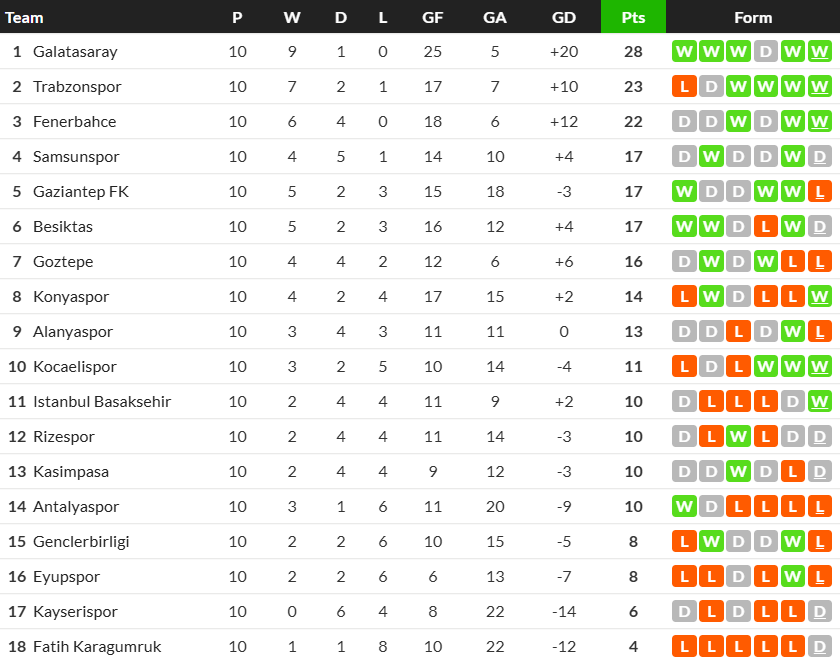This screenshot has width=840, height=667.
Task: Go to the Konyaspor team link
Action: (71, 297)
